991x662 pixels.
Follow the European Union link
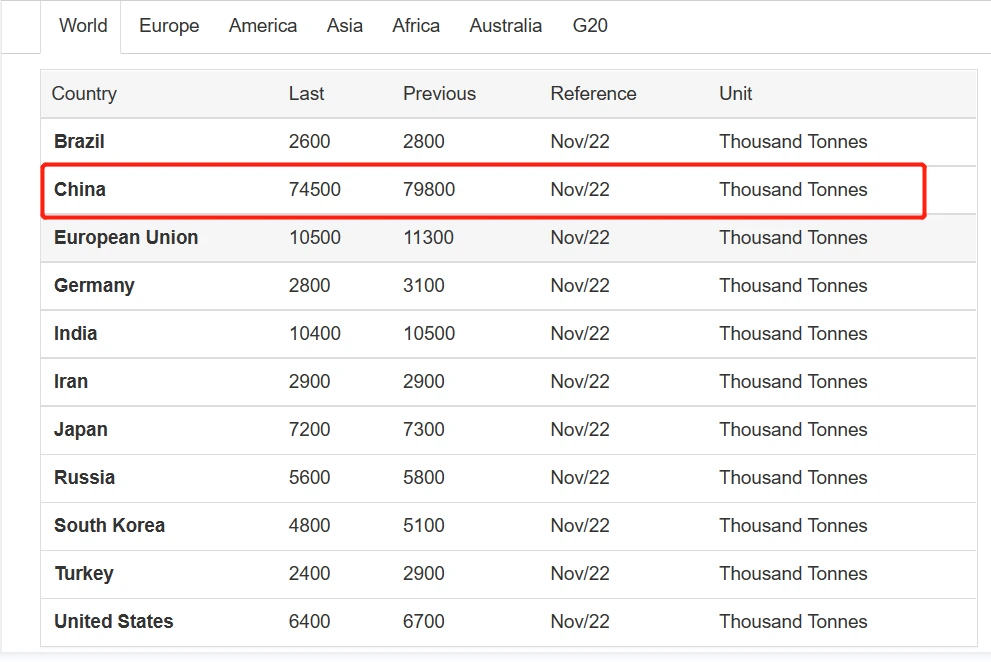point(126,238)
